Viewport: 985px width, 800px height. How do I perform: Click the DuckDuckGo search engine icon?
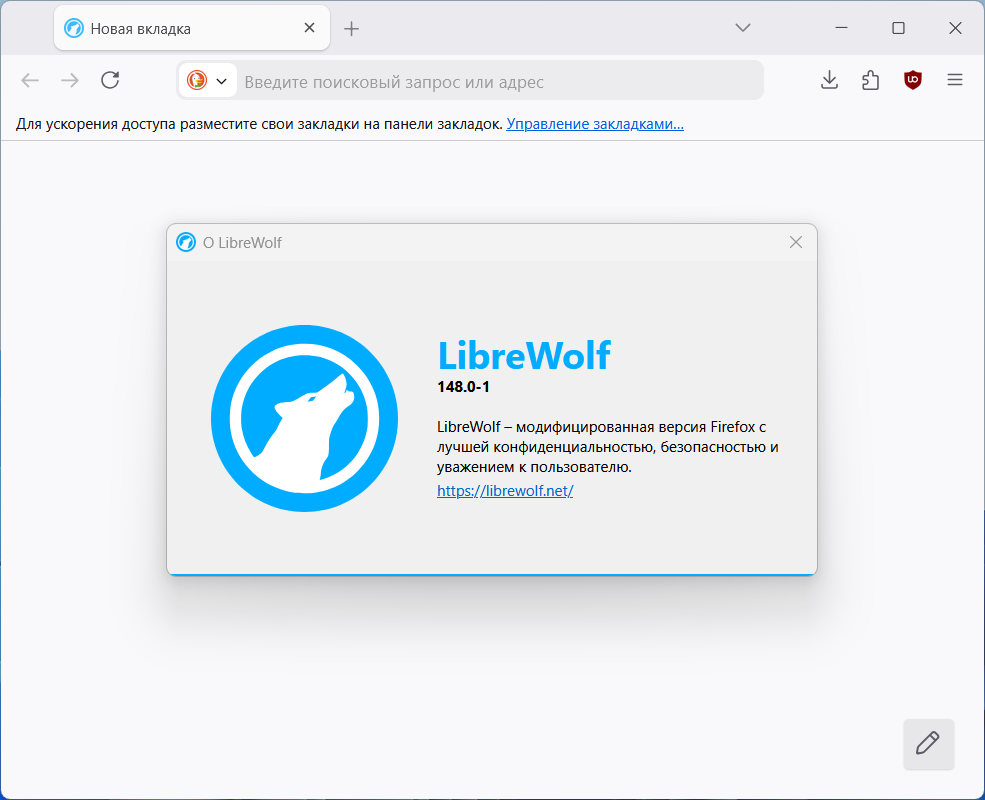pos(197,80)
